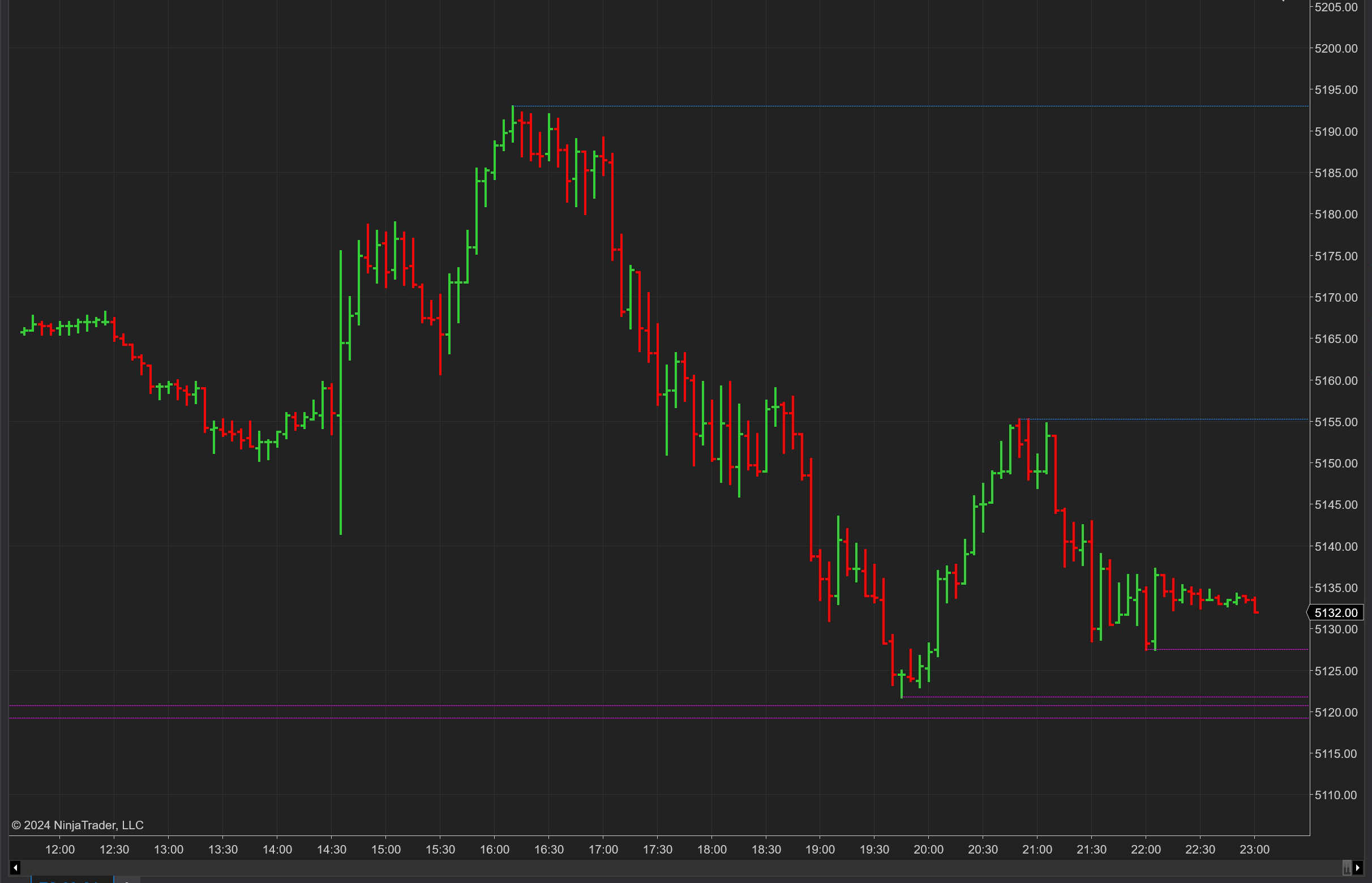Click the 23:00 time axis label

click(x=1254, y=849)
